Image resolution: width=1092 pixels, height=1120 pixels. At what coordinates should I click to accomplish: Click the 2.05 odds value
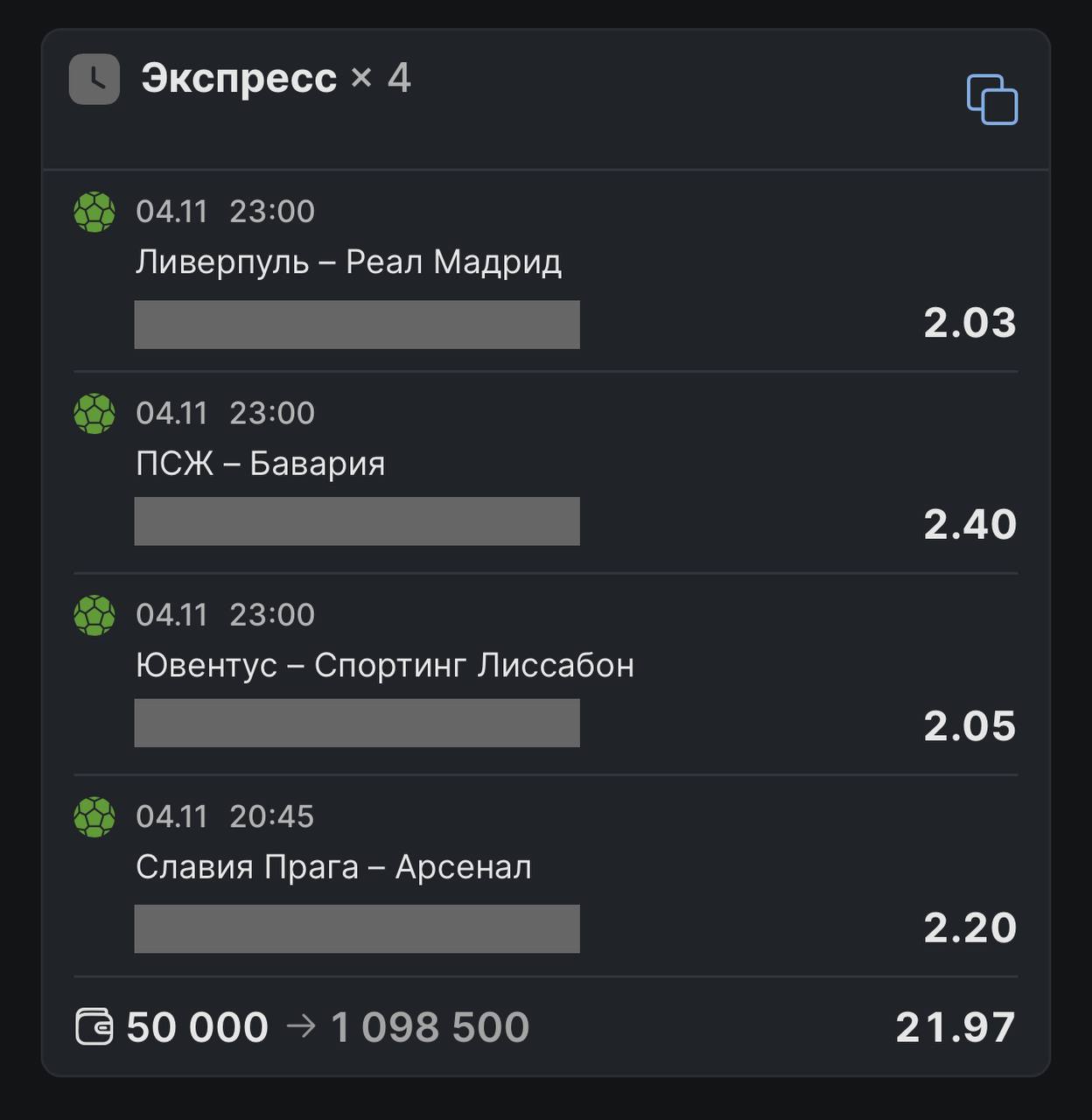[x=969, y=726]
